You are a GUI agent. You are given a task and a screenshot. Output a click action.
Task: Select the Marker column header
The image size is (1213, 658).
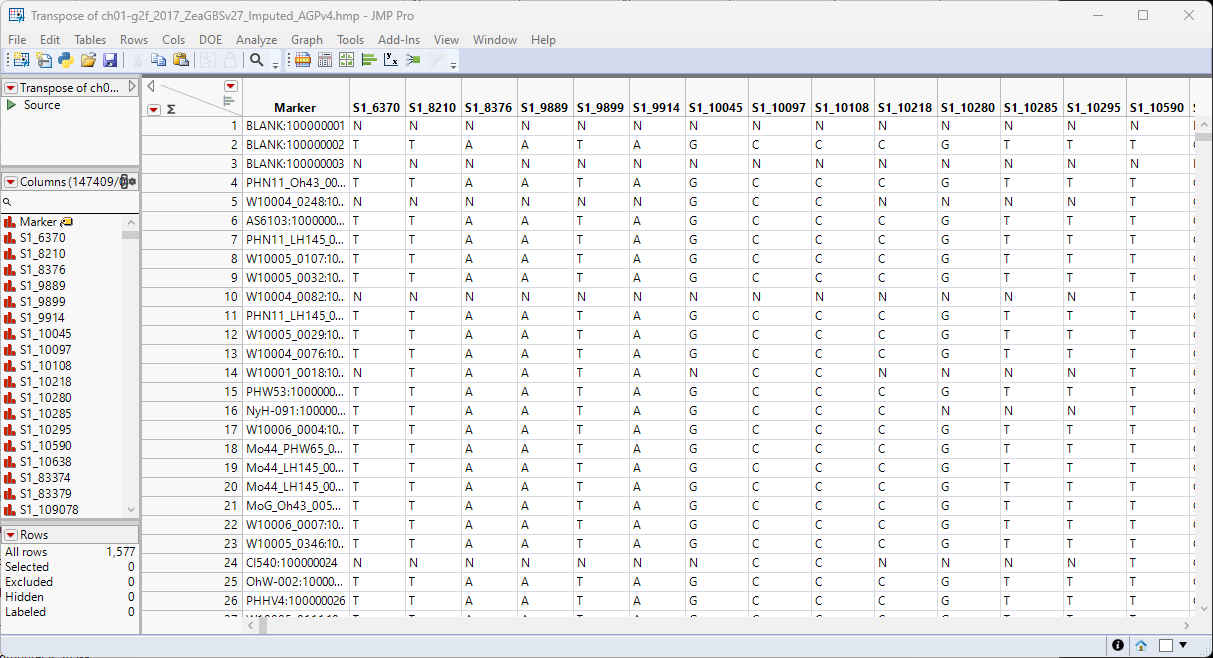pos(294,108)
